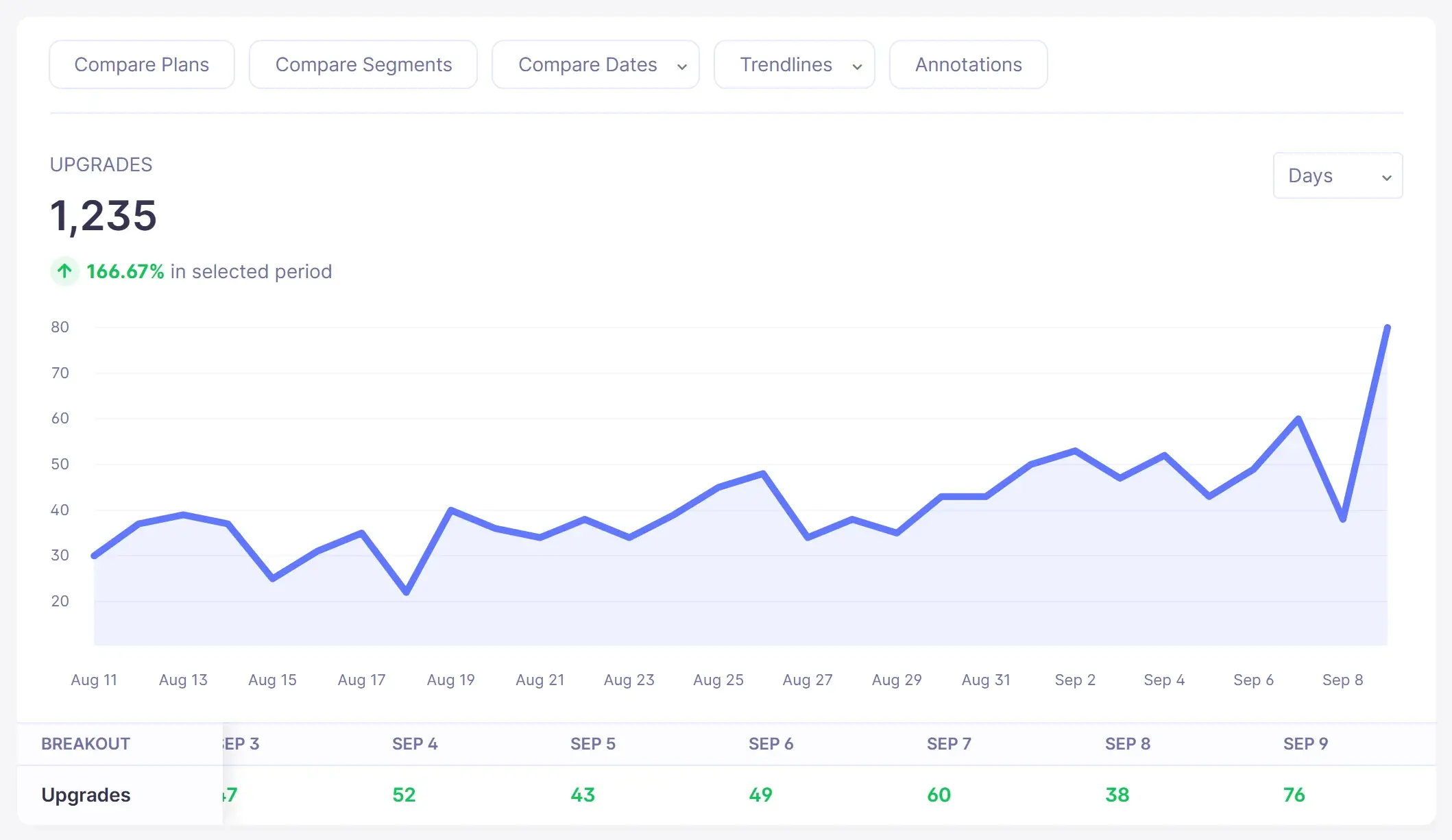Click the green upward arrow growth icon

(x=64, y=271)
